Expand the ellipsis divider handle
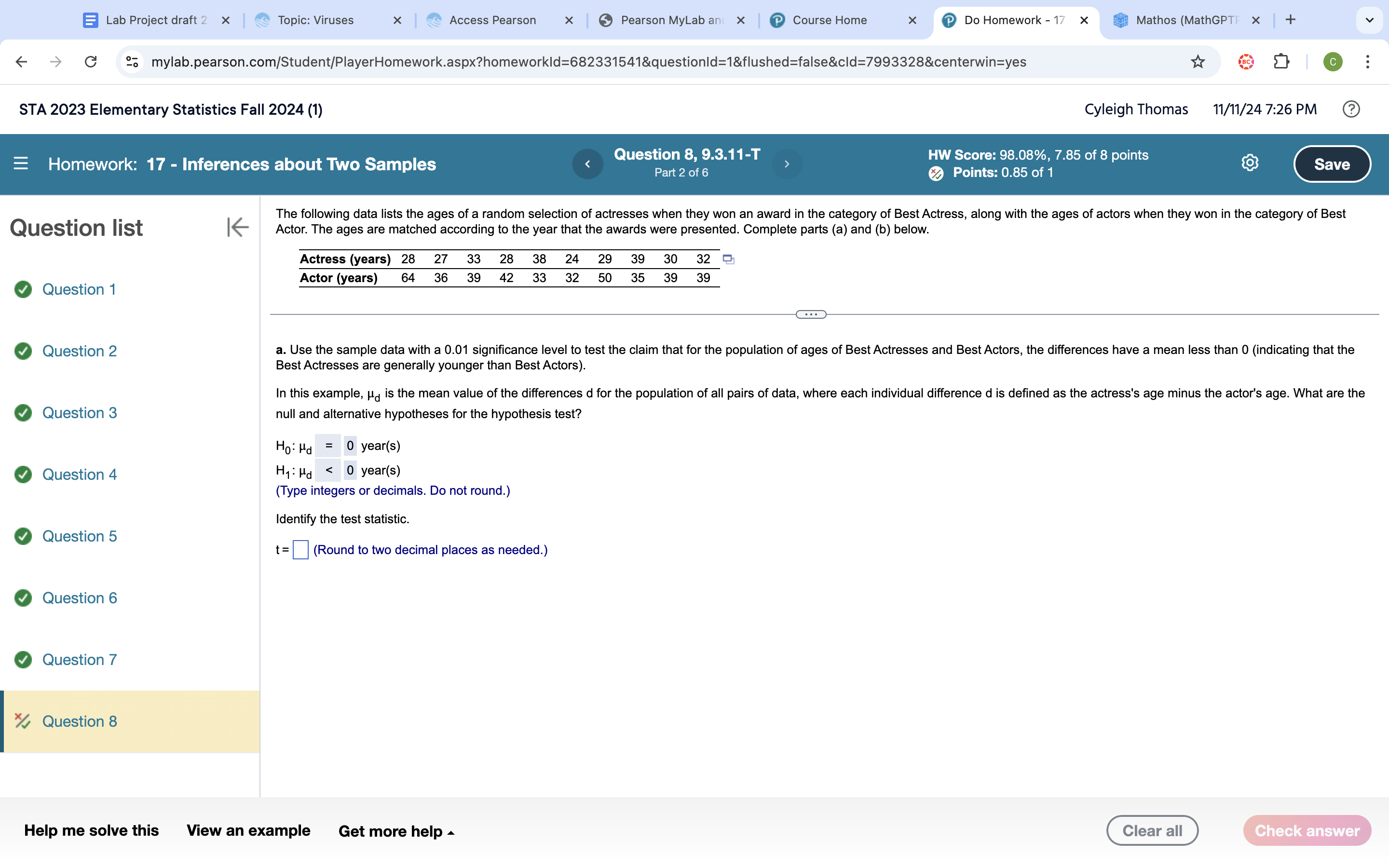 (x=811, y=314)
